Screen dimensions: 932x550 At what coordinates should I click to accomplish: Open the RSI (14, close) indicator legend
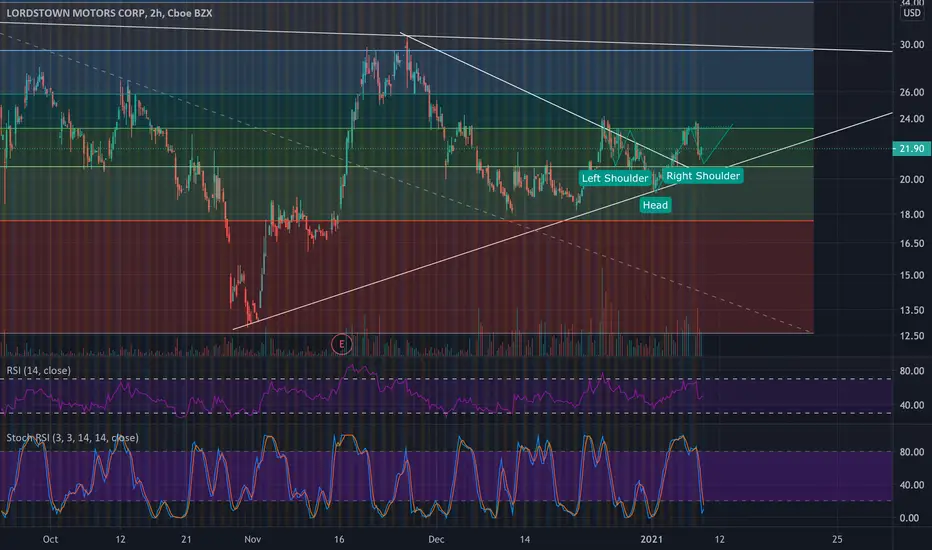[x=39, y=370]
